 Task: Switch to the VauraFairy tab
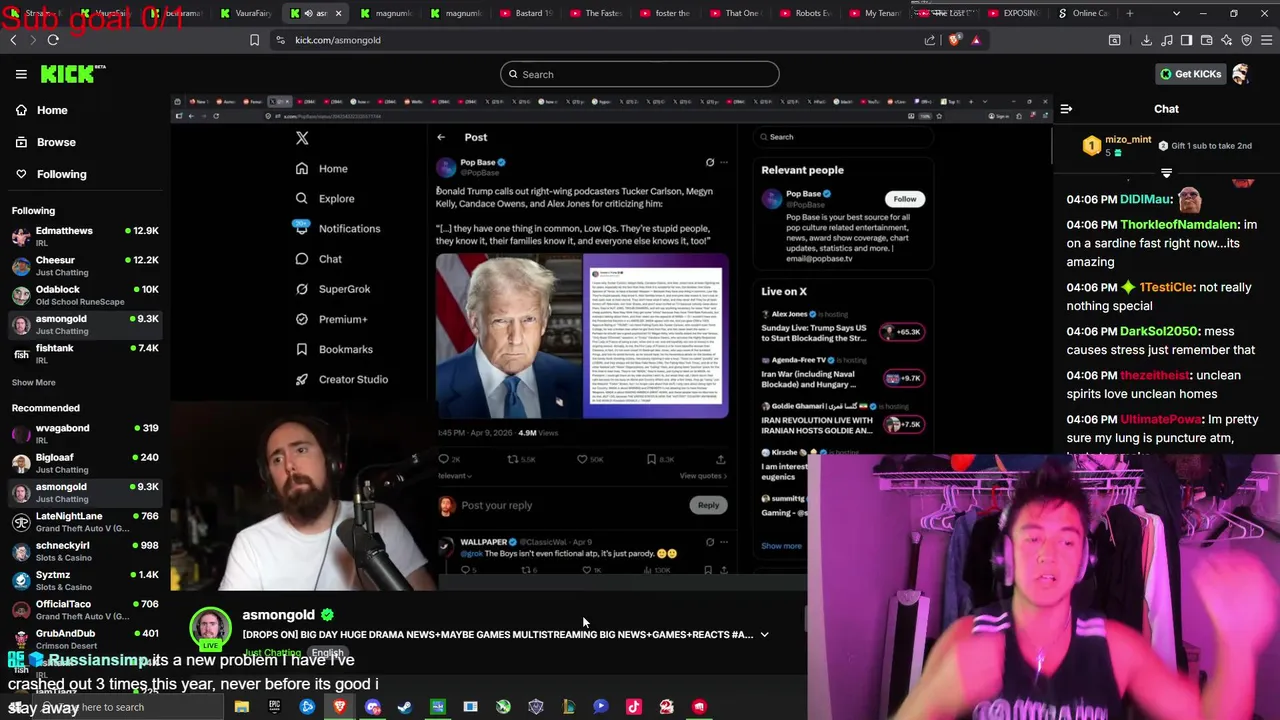click(247, 13)
